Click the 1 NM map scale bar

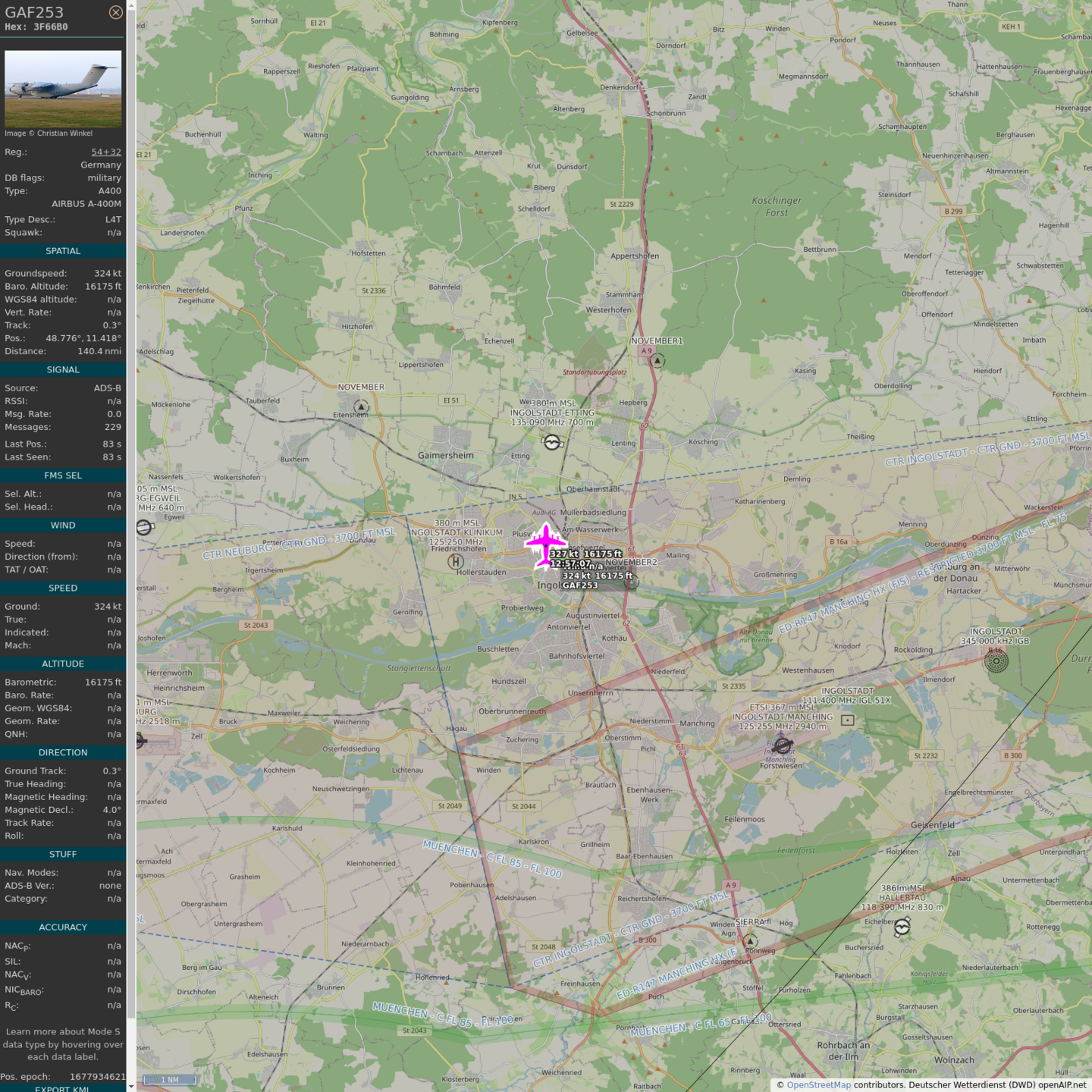tap(170, 1079)
